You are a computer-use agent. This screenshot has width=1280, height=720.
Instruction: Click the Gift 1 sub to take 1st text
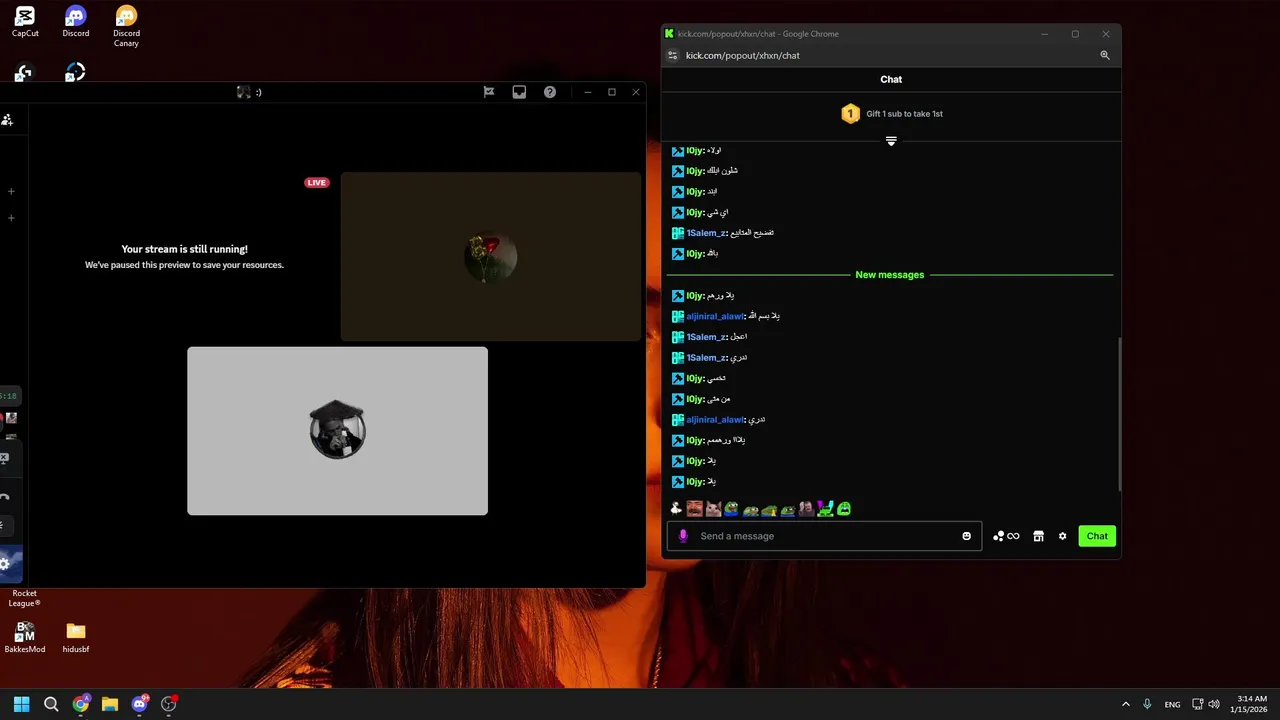coord(905,114)
